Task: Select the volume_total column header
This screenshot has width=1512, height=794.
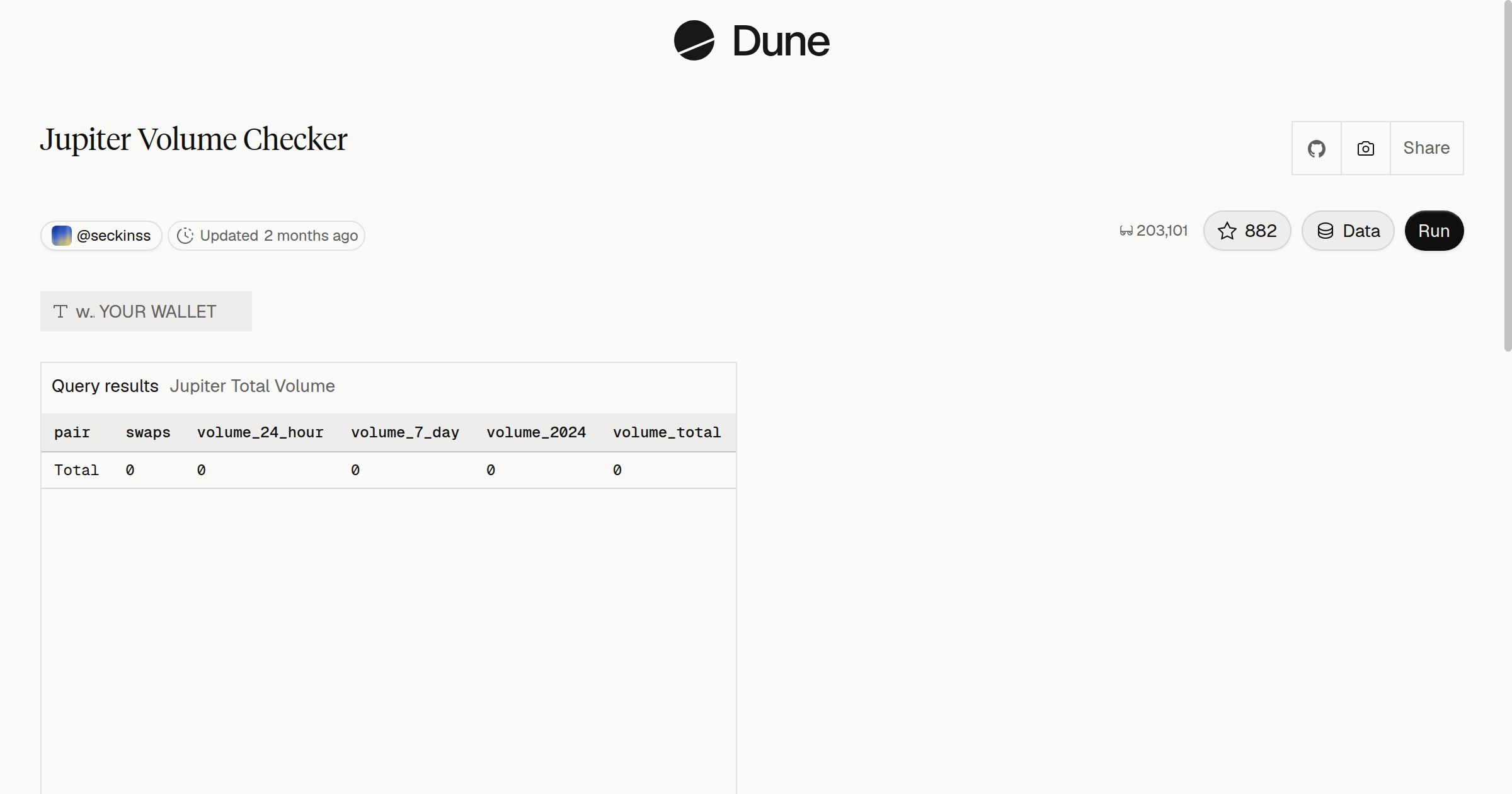Action: pyautogui.click(x=667, y=432)
